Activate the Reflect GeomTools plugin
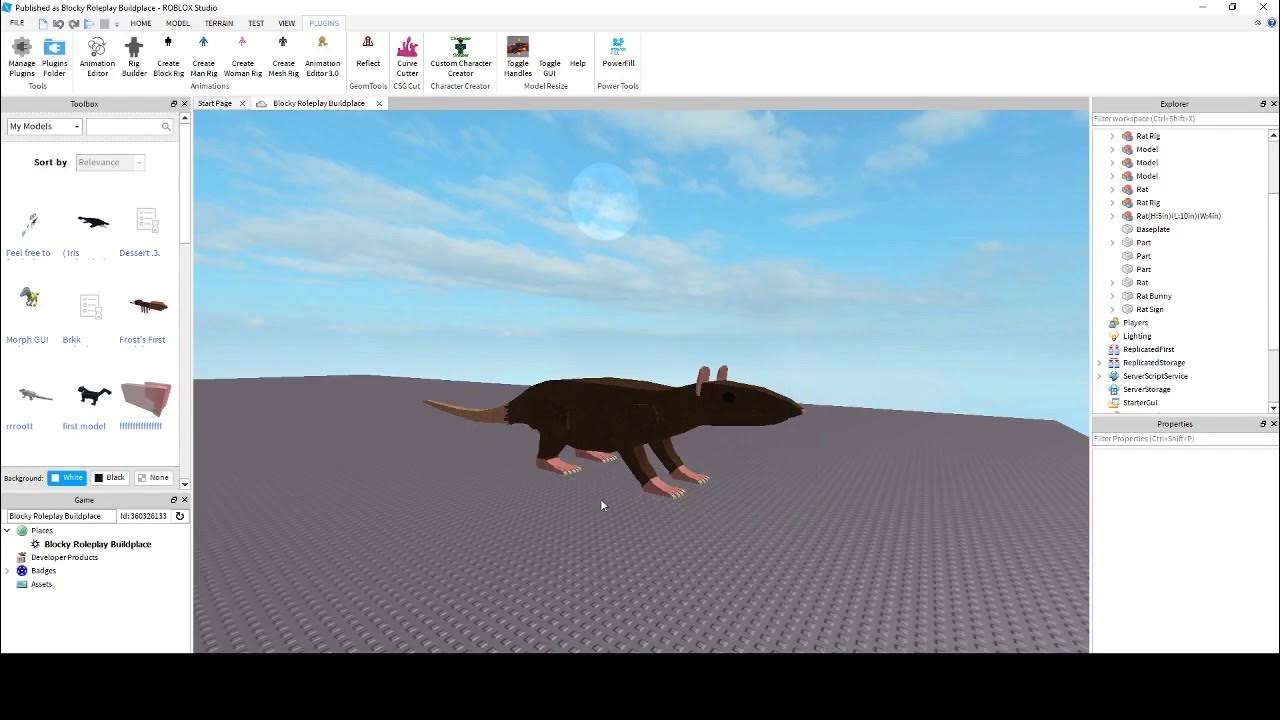This screenshot has width=1280, height=720. 368,52
